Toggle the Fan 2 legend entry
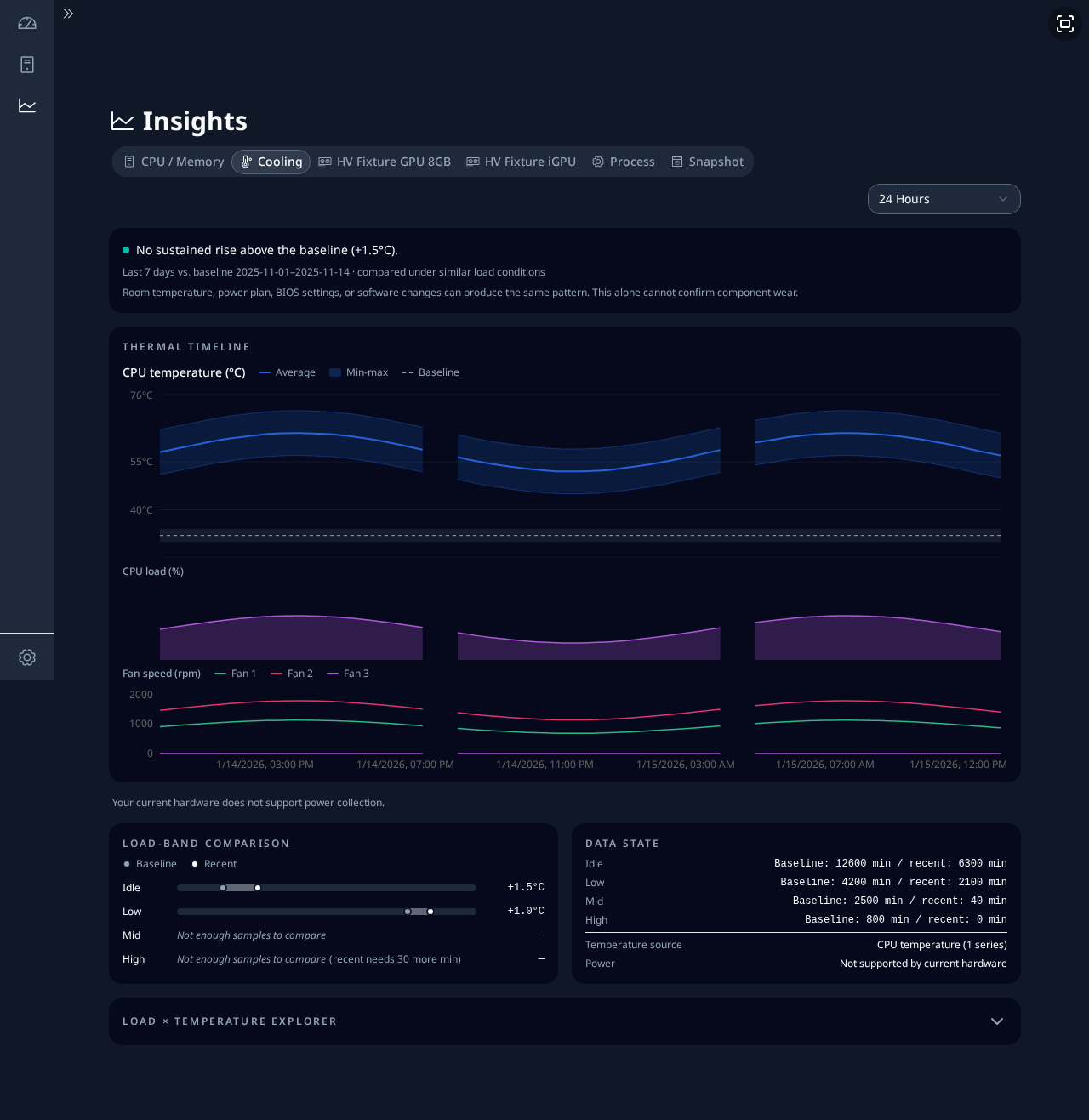 point(292,674)
